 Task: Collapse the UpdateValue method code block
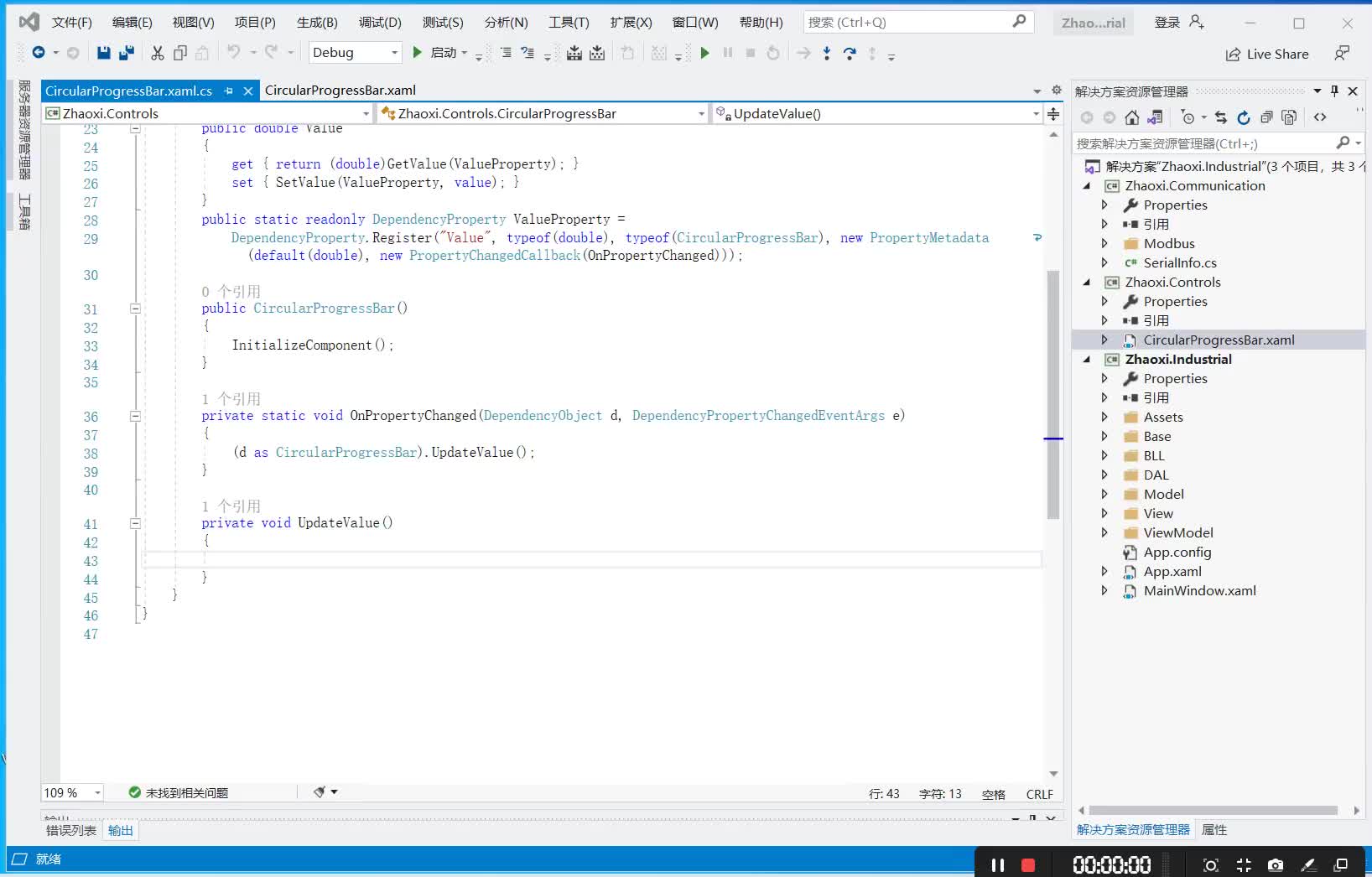coord(135,523)
